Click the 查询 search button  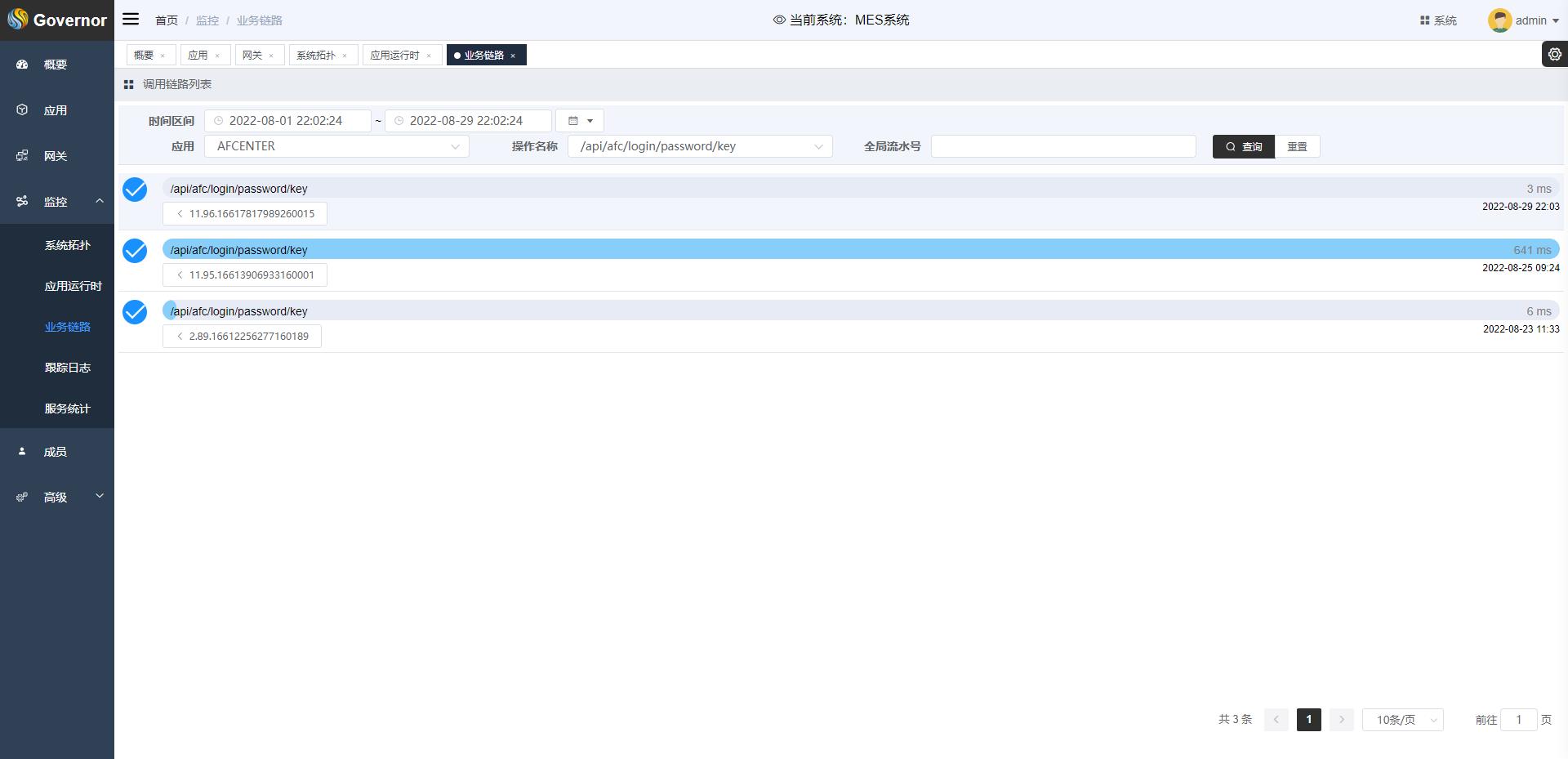tap(1243, 146)
